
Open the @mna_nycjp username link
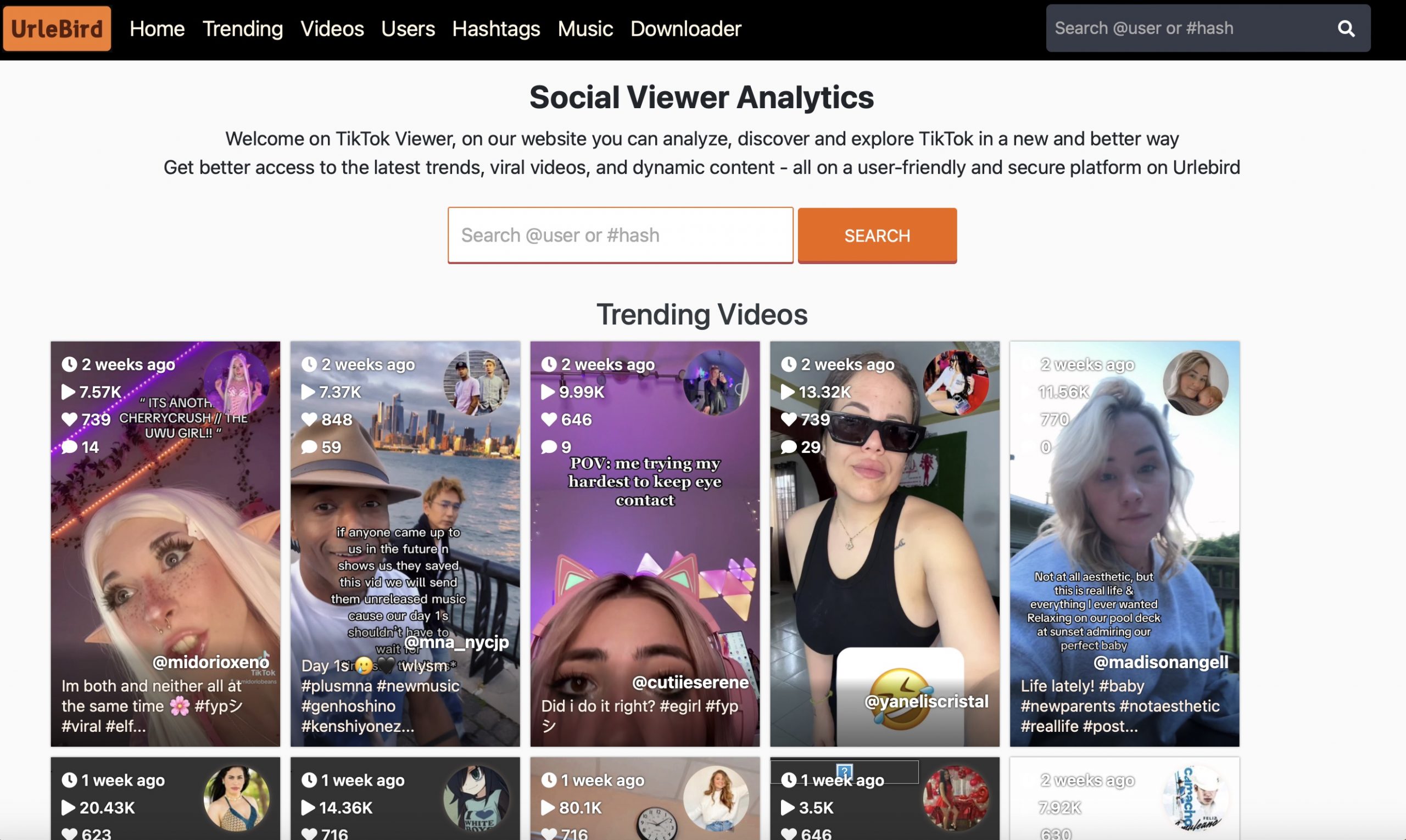(x=456, y=642)
